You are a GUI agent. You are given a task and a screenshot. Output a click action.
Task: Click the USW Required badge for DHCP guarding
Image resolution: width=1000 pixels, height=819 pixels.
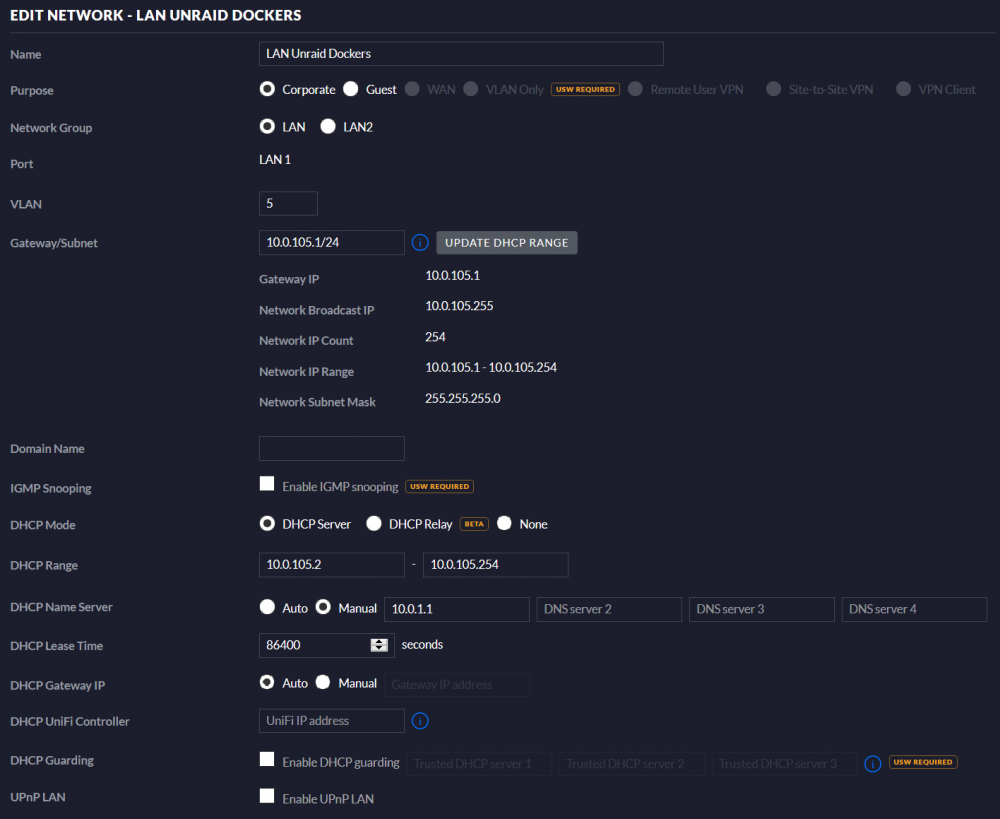point(923,762)
